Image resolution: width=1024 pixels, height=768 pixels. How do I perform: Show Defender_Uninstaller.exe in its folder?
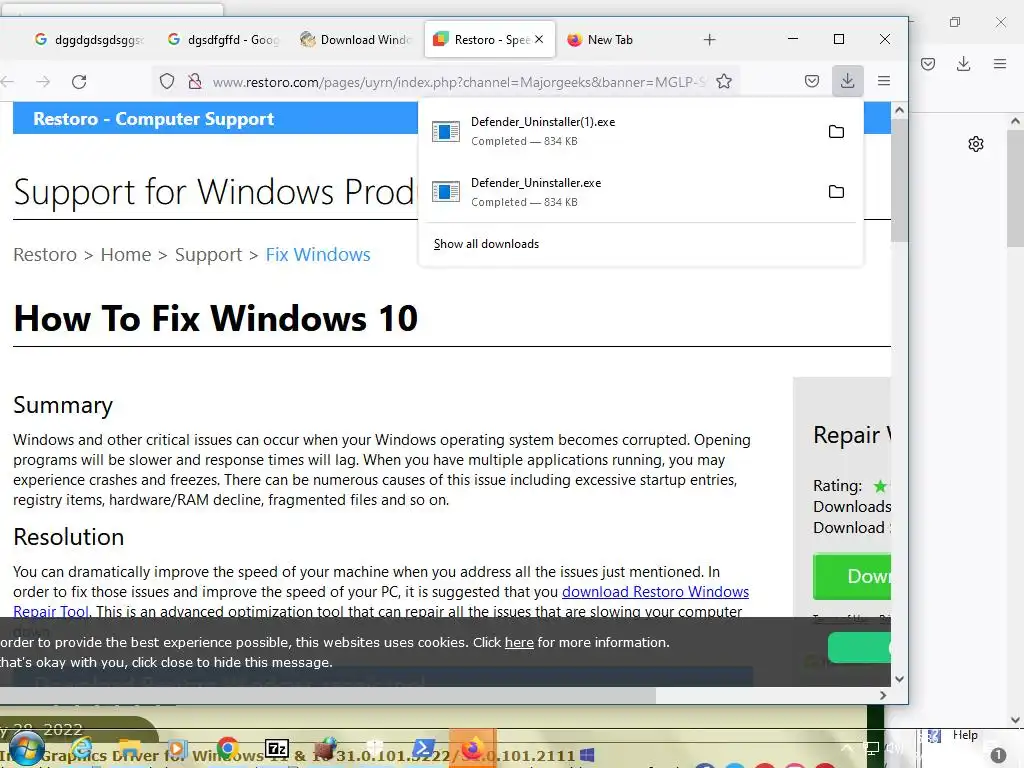pos(836,192)
